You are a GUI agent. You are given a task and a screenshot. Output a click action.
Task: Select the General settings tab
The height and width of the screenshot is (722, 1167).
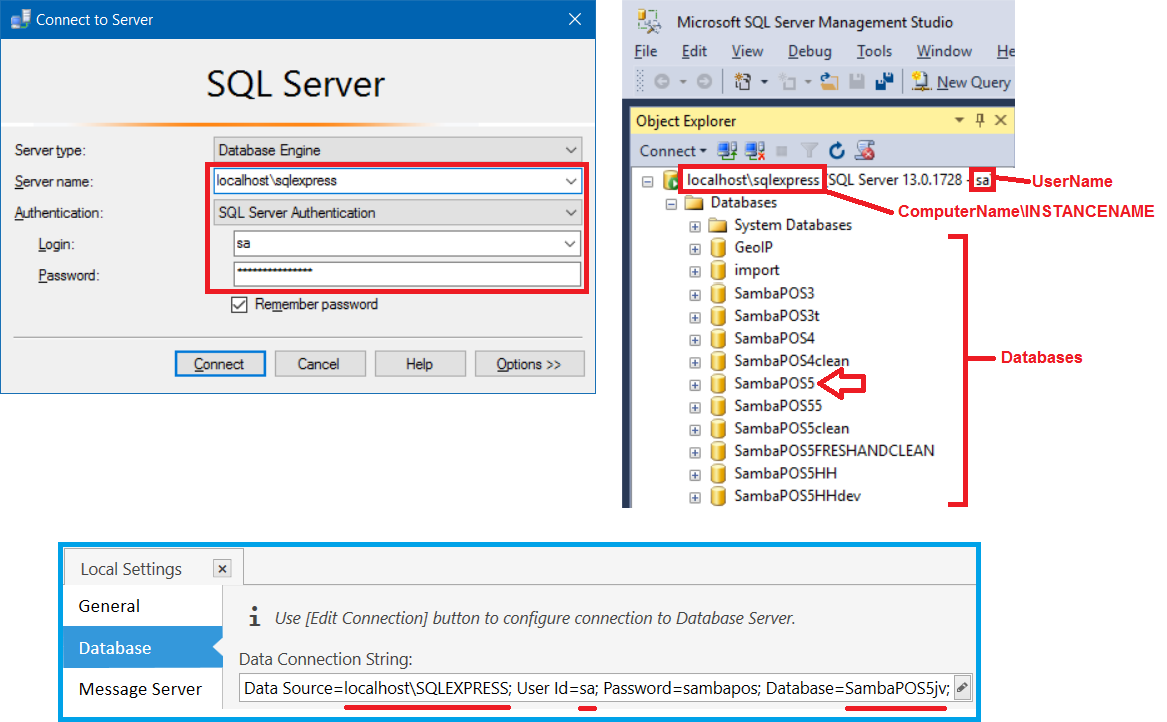143,606
